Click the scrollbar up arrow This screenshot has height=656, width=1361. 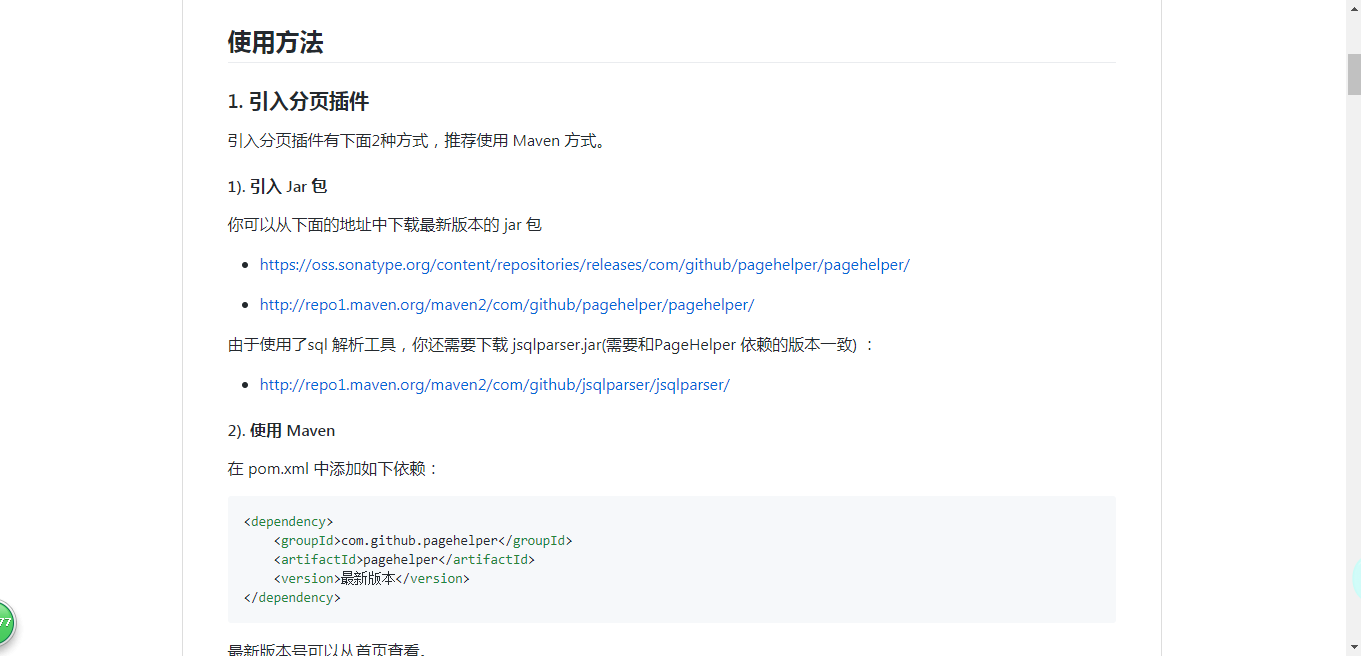[1353, 8]
